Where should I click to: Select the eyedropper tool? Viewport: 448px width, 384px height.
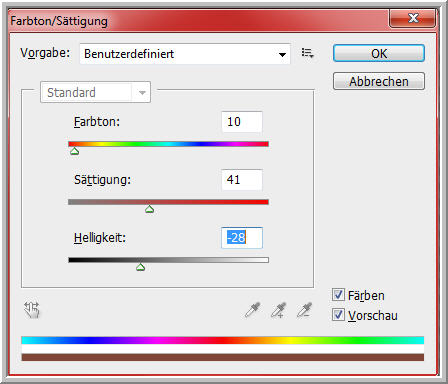click(252, 310)
